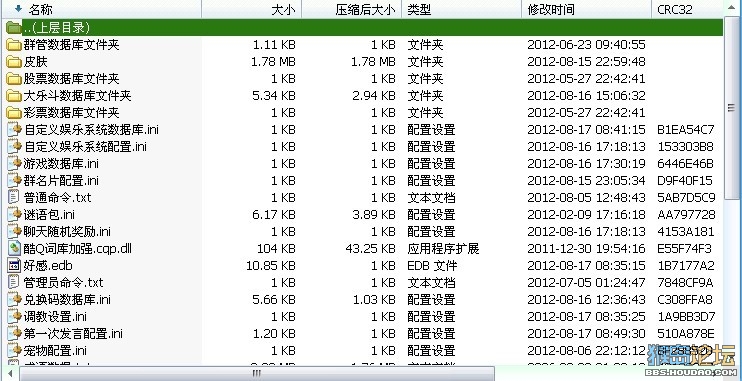This screenshot has height=381, width=742.
Task: Click the 兑换码数据库.ini file icon
Action: pyautogui.click(x=15, y=300)
